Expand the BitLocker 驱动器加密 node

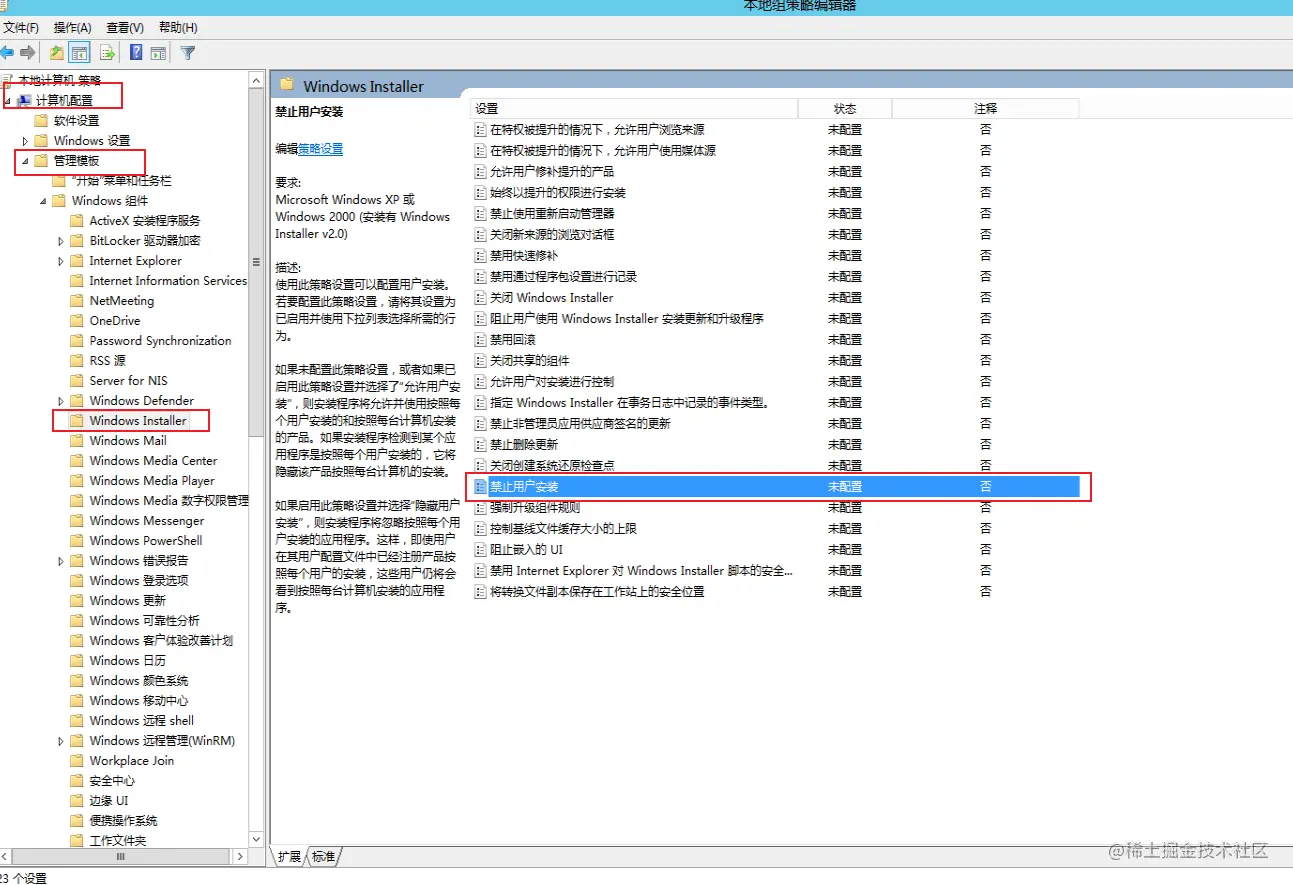click(x=61, y=241)
